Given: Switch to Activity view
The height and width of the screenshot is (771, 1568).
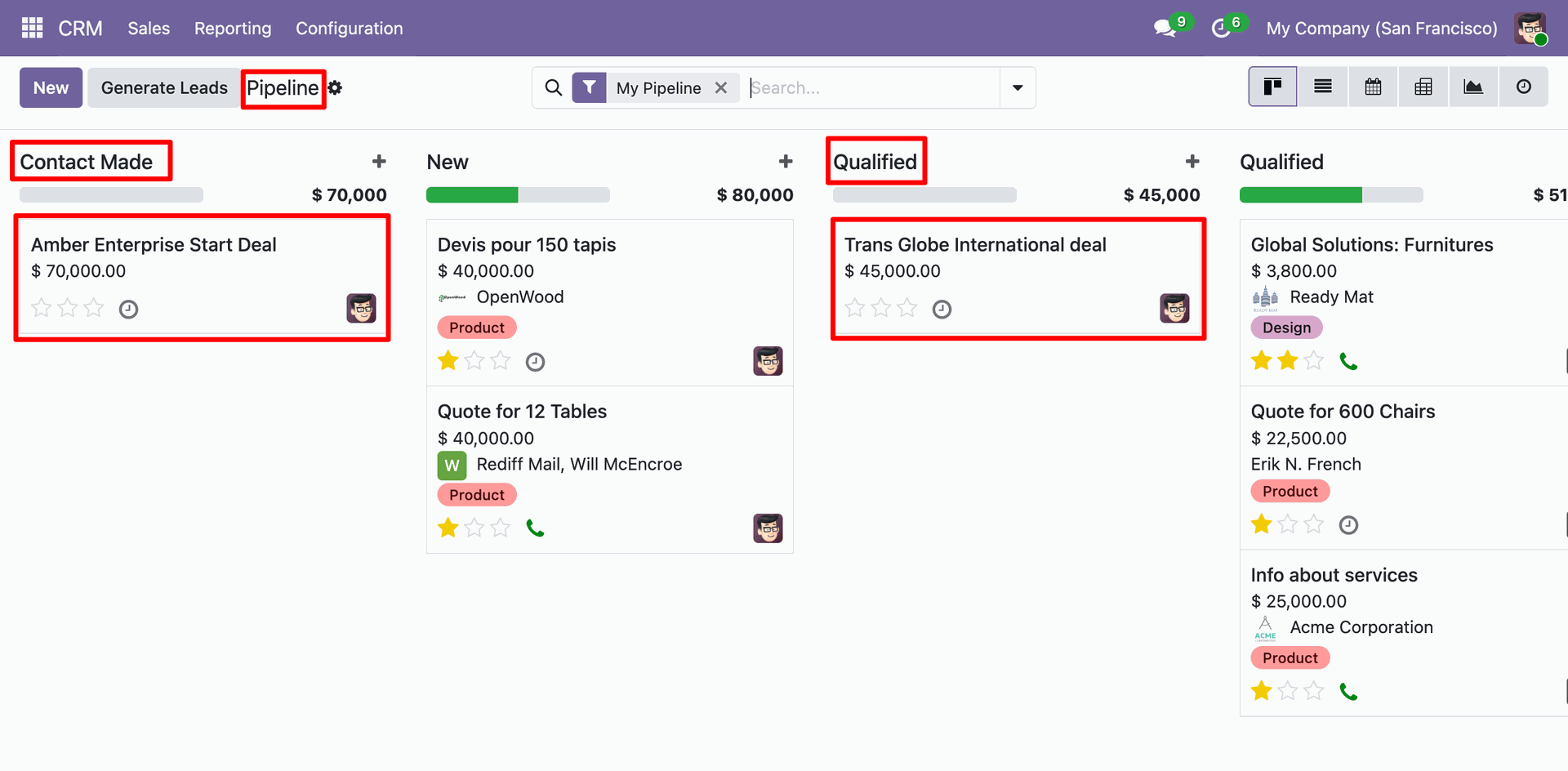Looking at the screenshot, I should (1524, 87).
